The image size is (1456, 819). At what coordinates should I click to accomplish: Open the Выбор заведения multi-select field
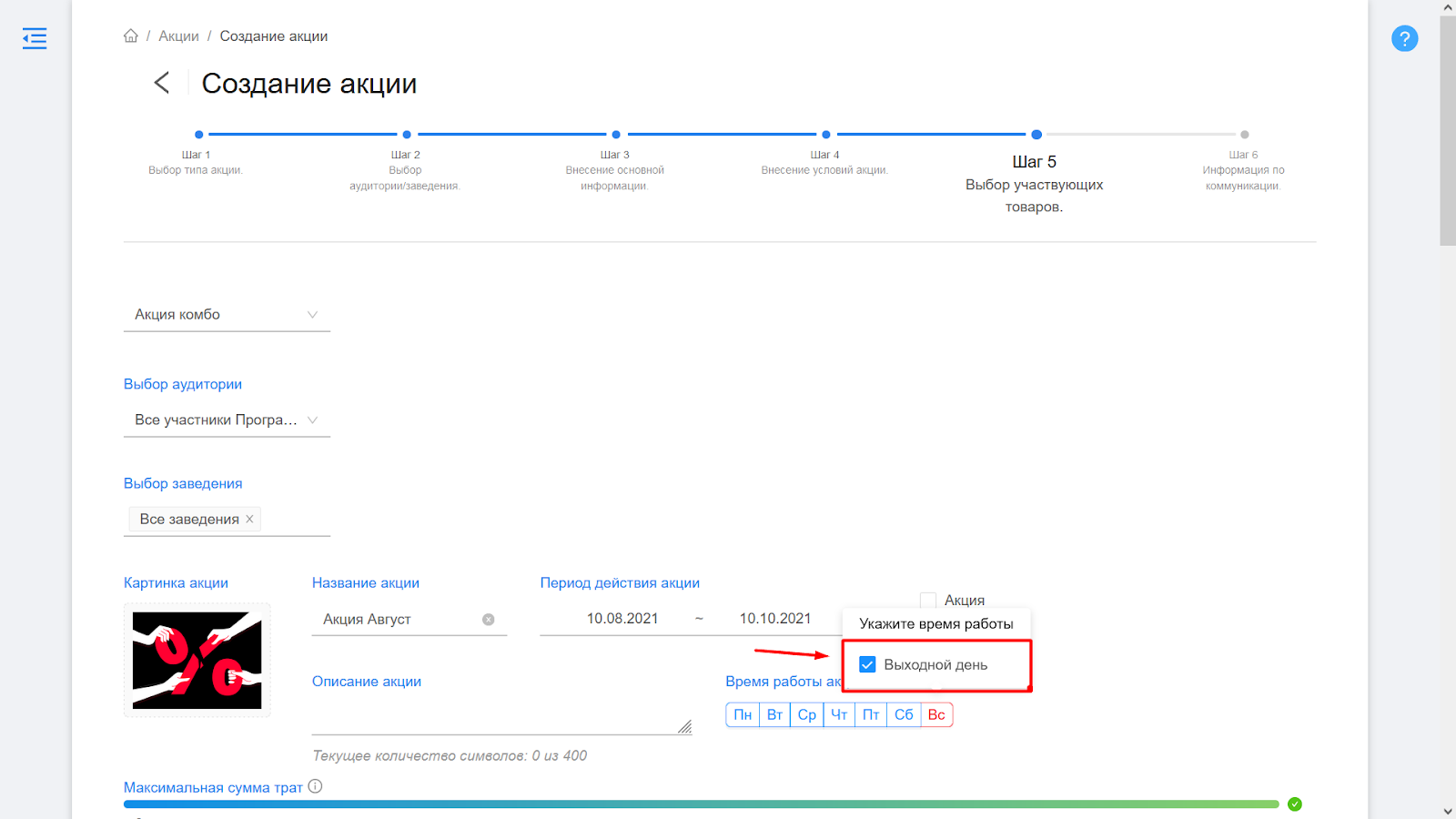point(227,520)
